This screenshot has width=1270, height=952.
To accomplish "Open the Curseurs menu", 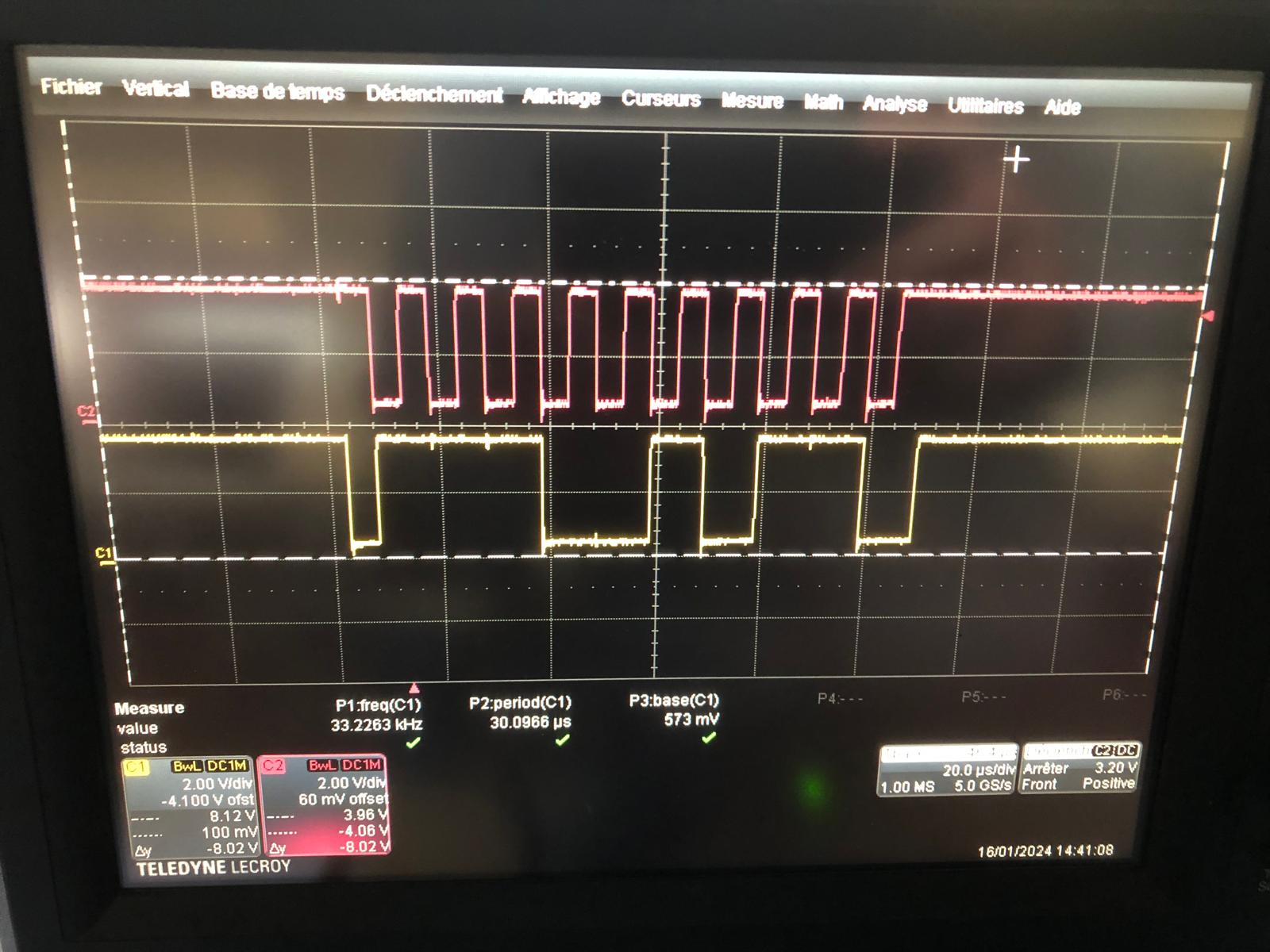I will point(660,99).
